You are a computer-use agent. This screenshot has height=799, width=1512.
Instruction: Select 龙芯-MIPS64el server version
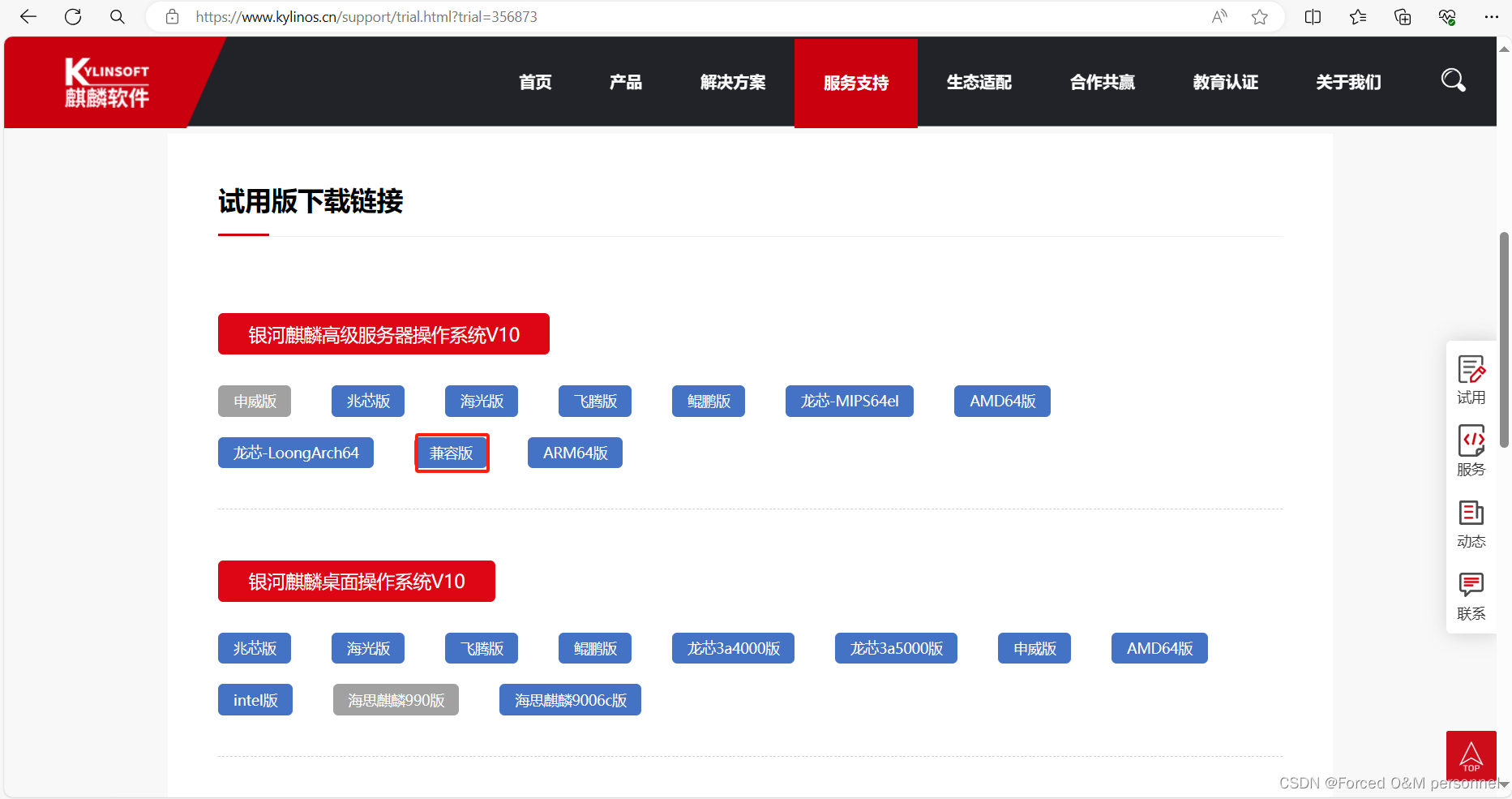pos(850,402)
